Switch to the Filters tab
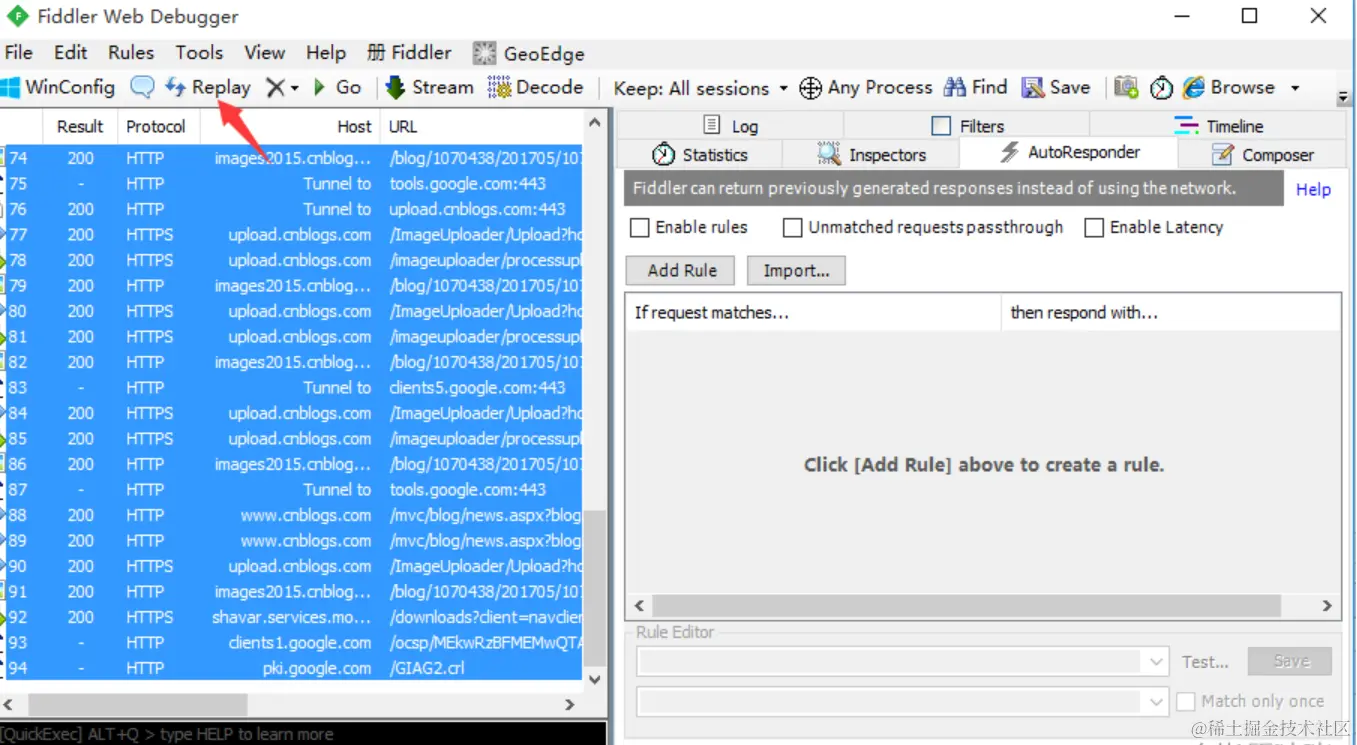The height and width of the screenshot is (745, 1357). (x=967, y=125)
